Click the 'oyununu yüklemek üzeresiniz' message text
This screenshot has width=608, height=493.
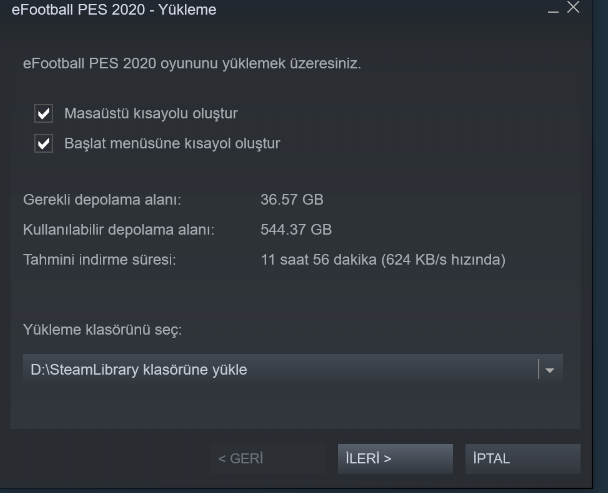click(x=261, y=63)
